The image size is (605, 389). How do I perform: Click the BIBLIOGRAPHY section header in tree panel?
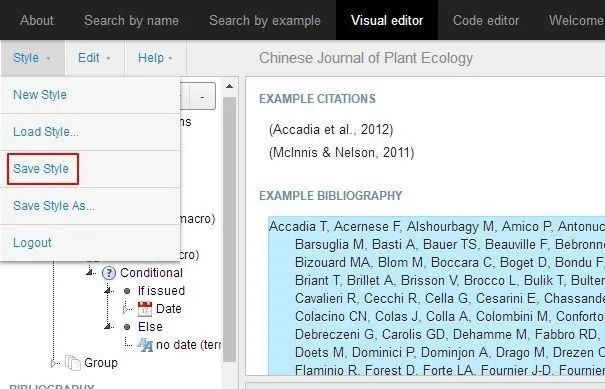point(51,386)
